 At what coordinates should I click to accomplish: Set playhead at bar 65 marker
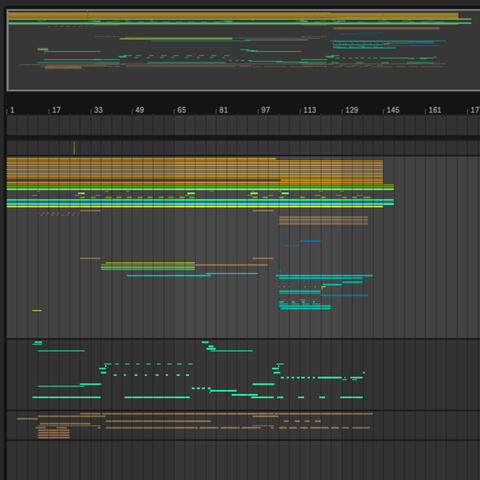pyautogui.click(x=181, y=110)
